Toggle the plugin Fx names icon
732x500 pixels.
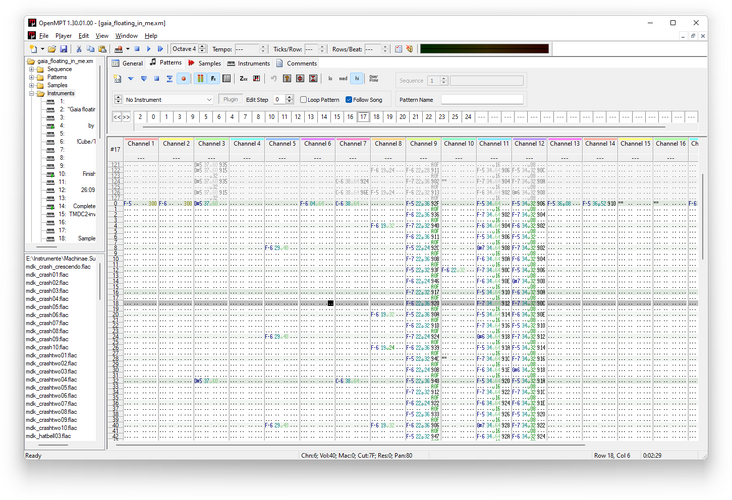213,79
